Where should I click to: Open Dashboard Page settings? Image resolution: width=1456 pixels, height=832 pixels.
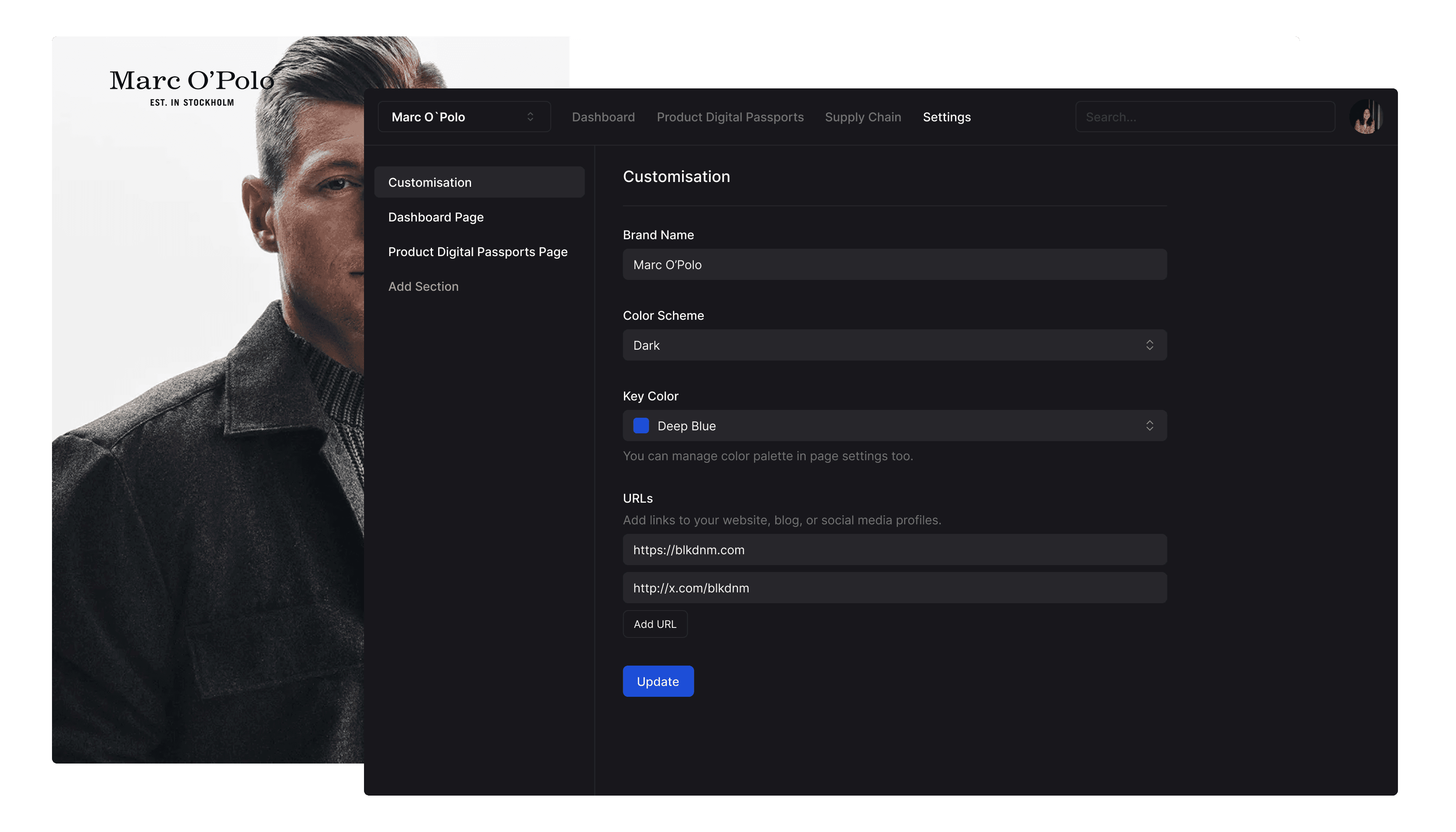tap(435, 217)
